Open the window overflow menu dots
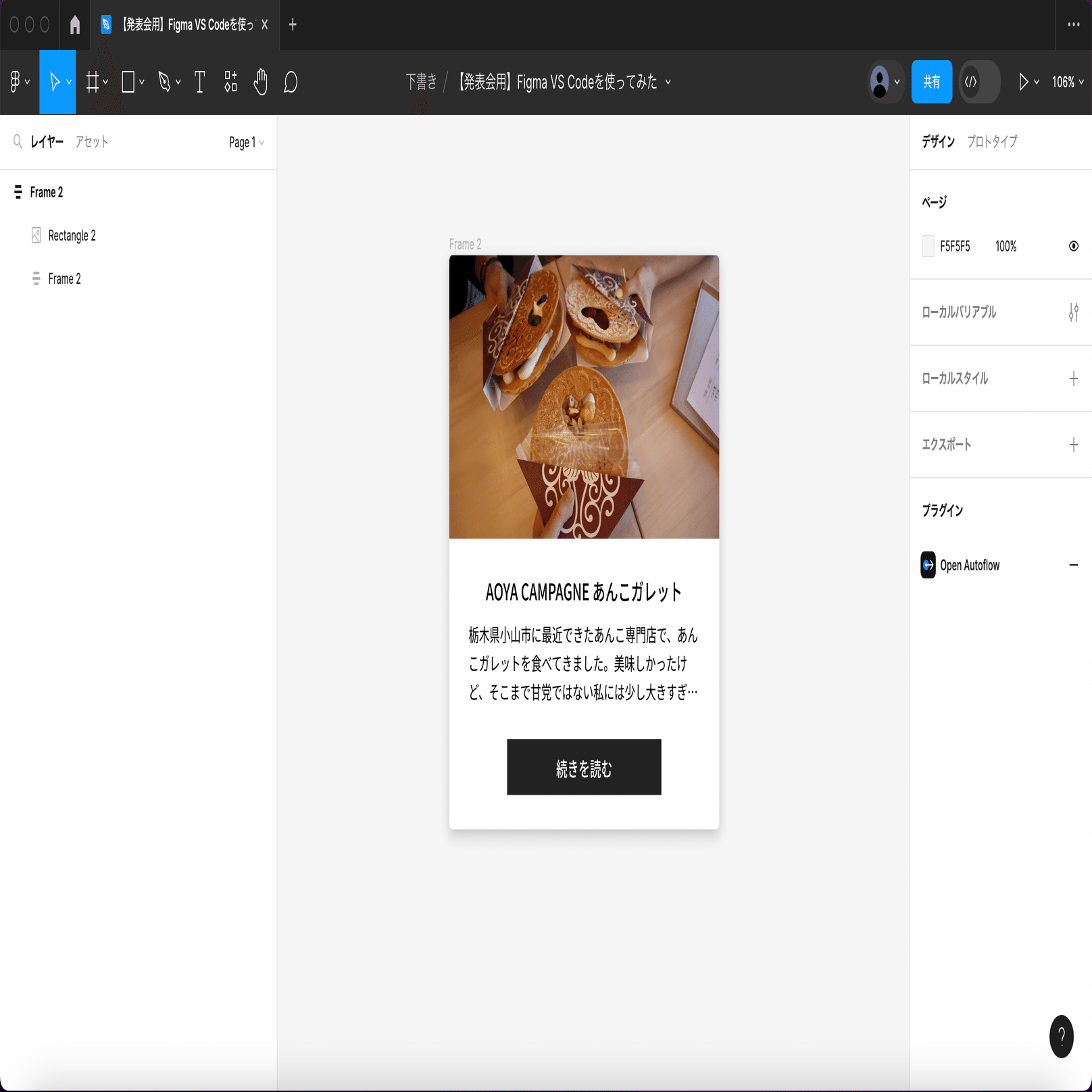 (1074, 24)
